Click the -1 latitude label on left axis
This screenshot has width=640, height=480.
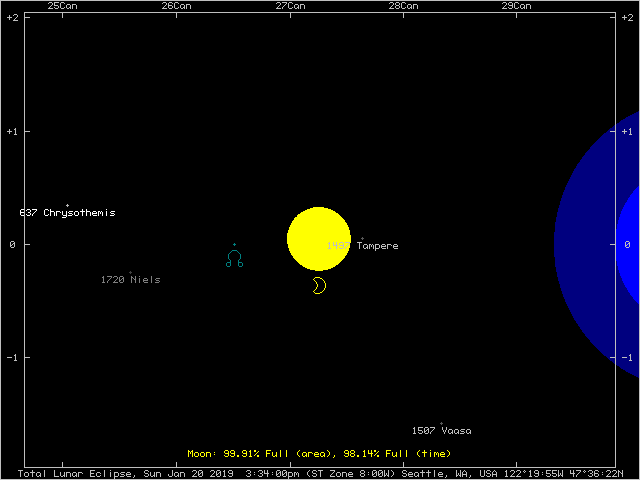12,358
